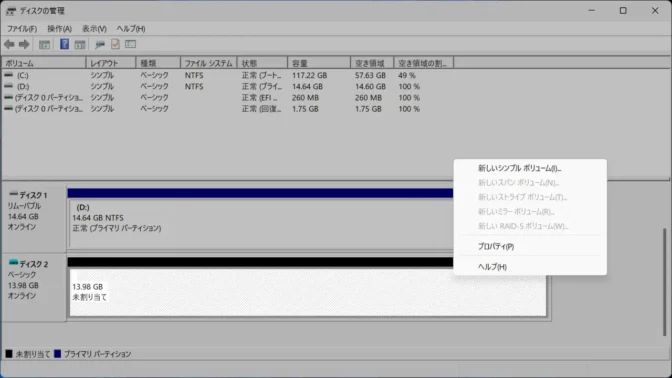Viewport: 672px width, 378px height.
Task: Click the 57.63 GB free space cell
Action: (370, 75)
